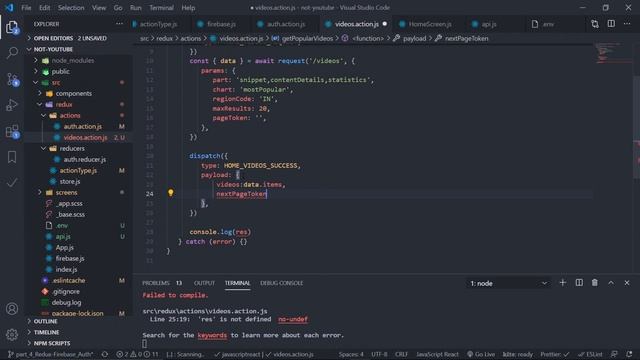The height and width of the screenshot is (360, 640).
Task: Maximize the panel size with chevron up
Action: click(611, 282)
